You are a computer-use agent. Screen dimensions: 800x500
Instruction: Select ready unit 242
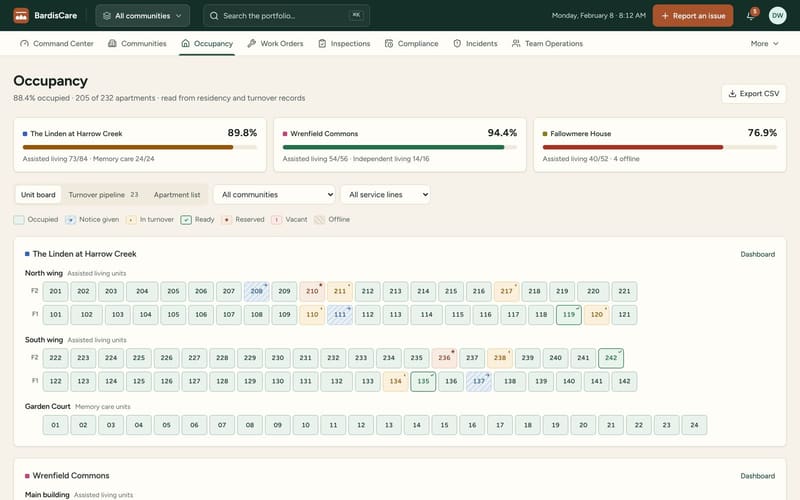[x=611, y=358]
